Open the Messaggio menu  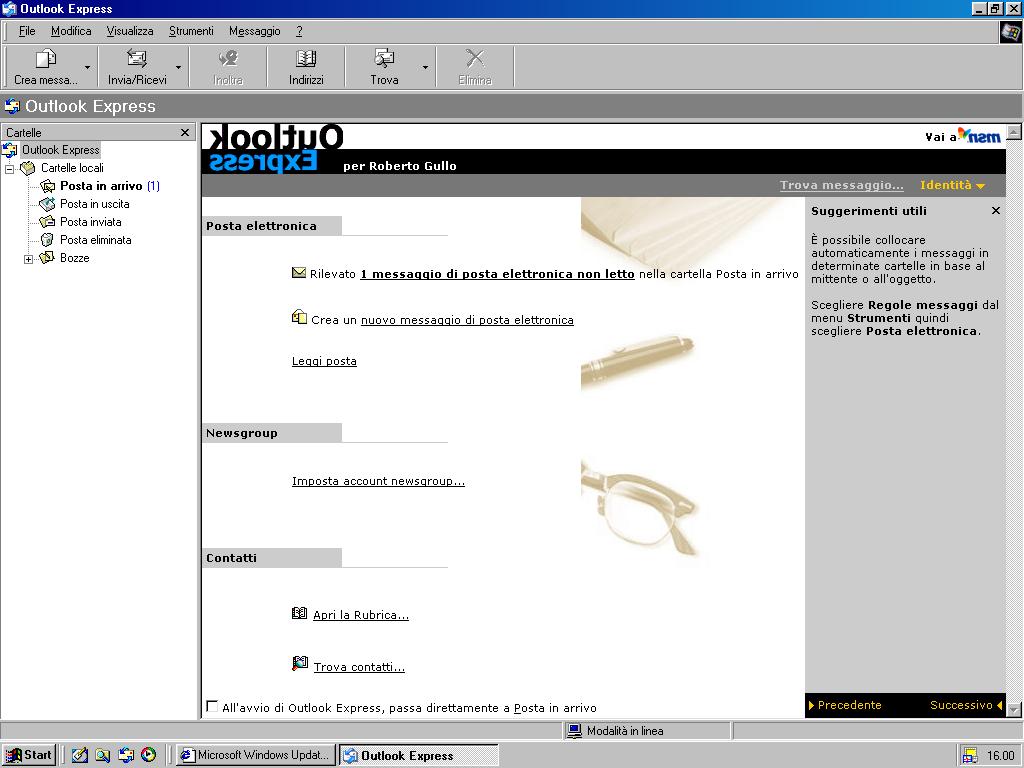coord(255,31)
